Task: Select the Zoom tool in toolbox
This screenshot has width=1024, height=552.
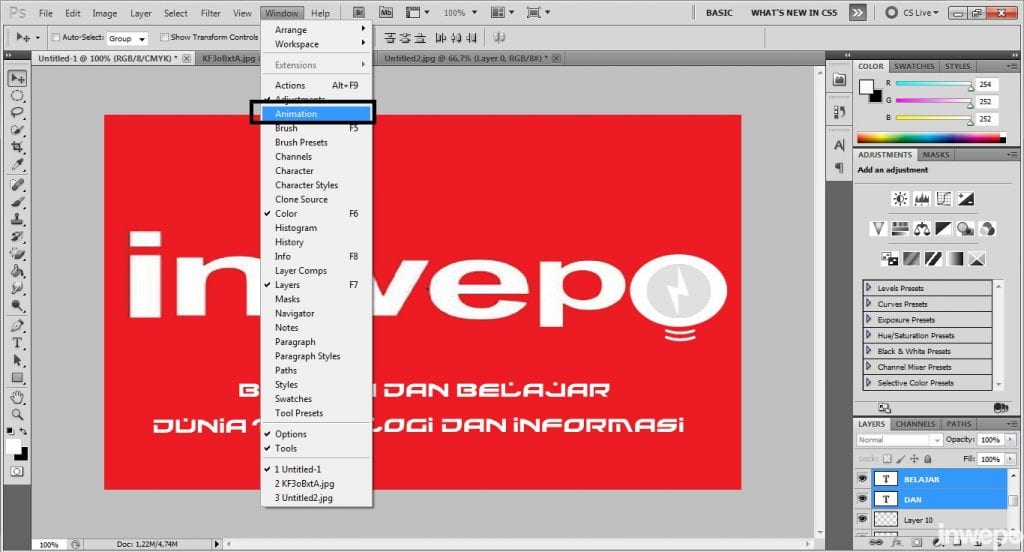Action: (18, 414)
